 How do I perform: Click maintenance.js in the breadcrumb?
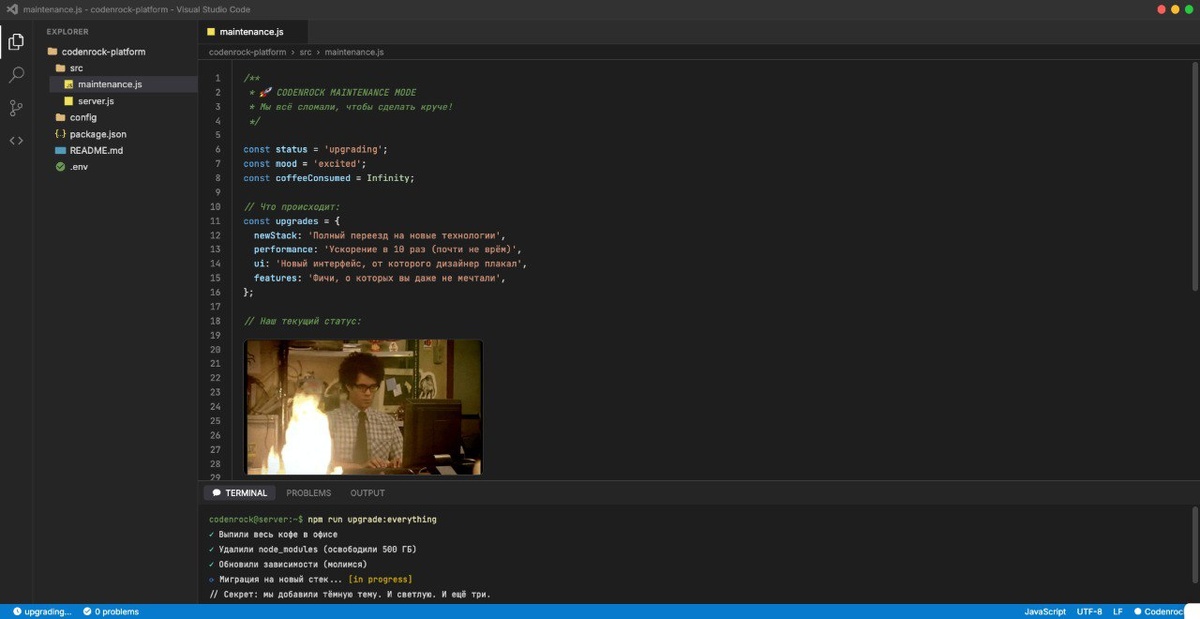point(354,52)
